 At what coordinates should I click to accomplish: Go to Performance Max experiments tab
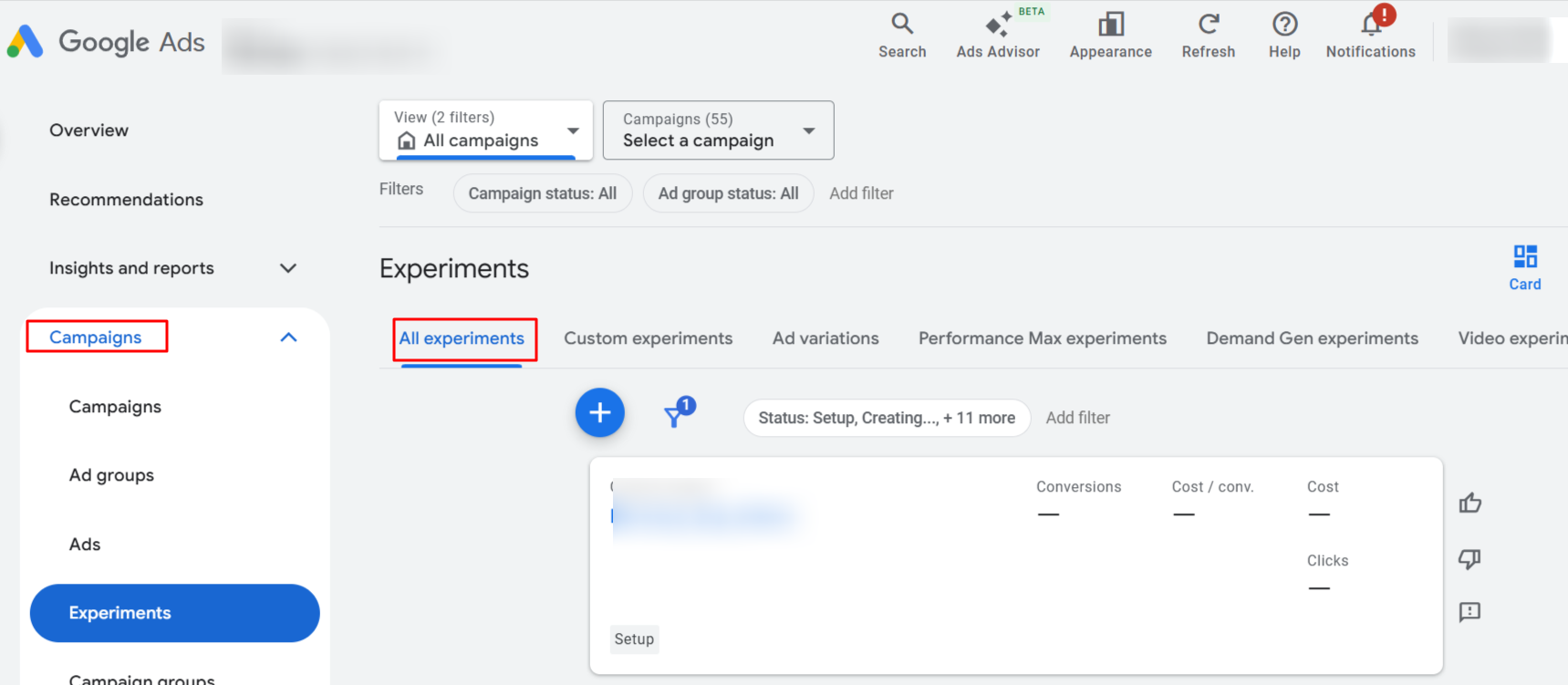(x=1042, y=338)
